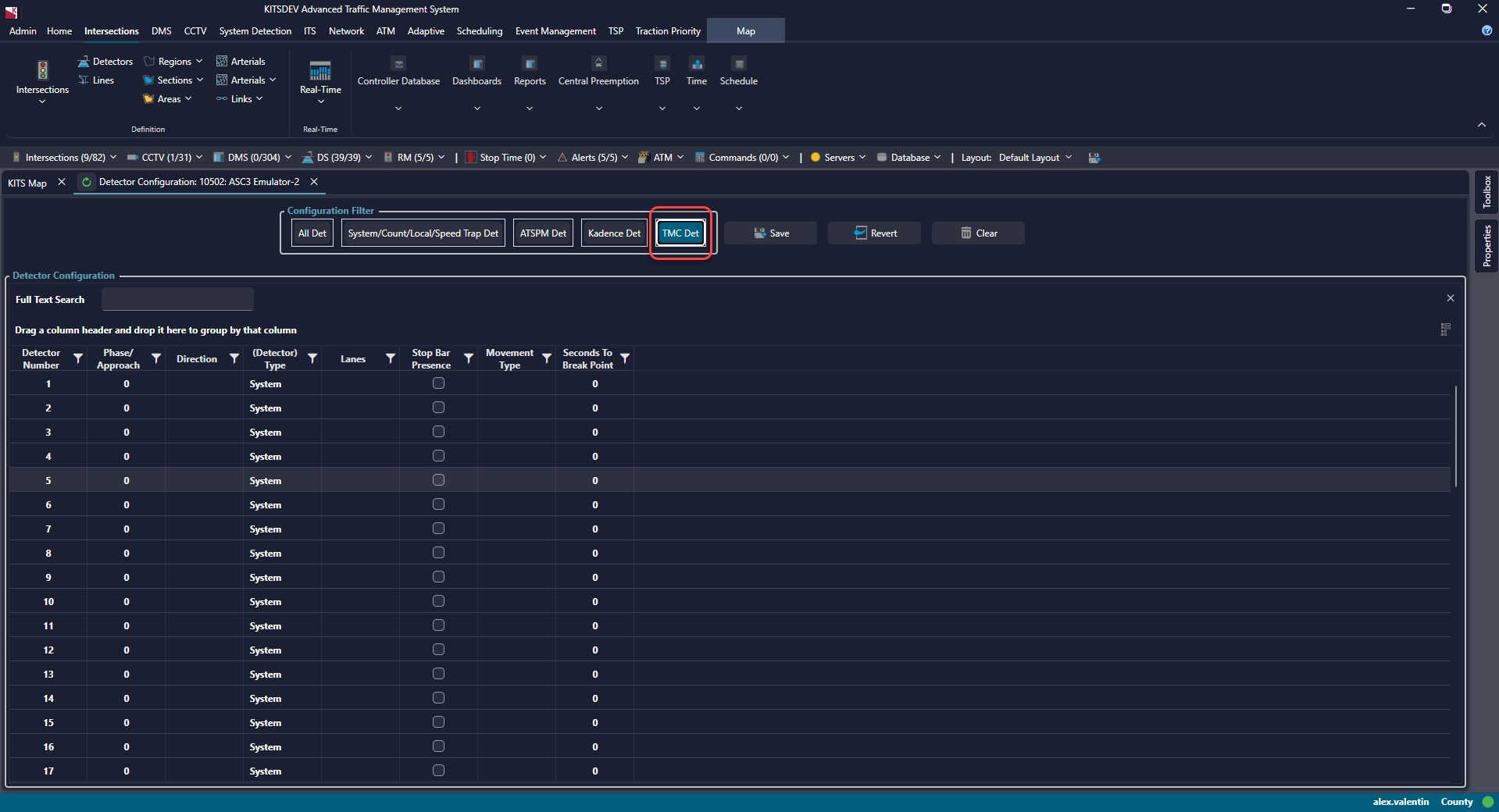
Task: Expand the Regions dropdown
Action: click(199, 62)
